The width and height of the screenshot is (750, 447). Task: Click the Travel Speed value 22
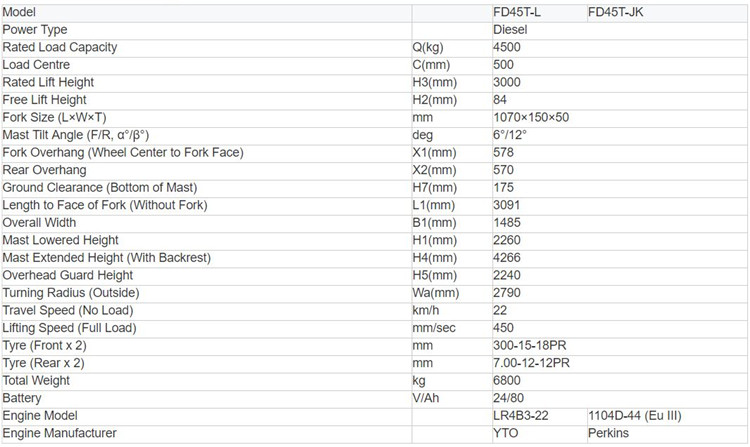[x=500, y=310]
